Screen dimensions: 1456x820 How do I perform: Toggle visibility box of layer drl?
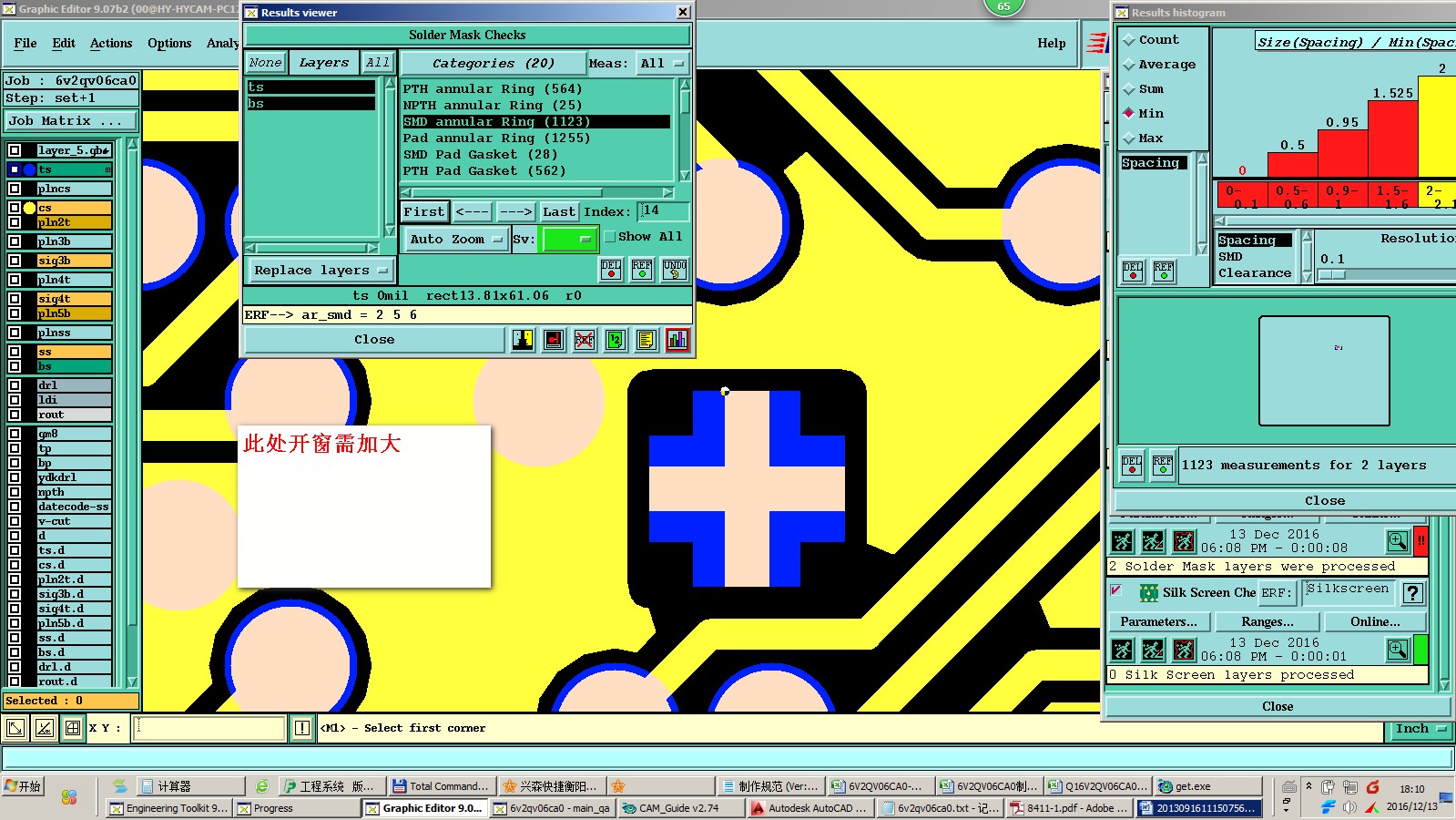[15, 385]
